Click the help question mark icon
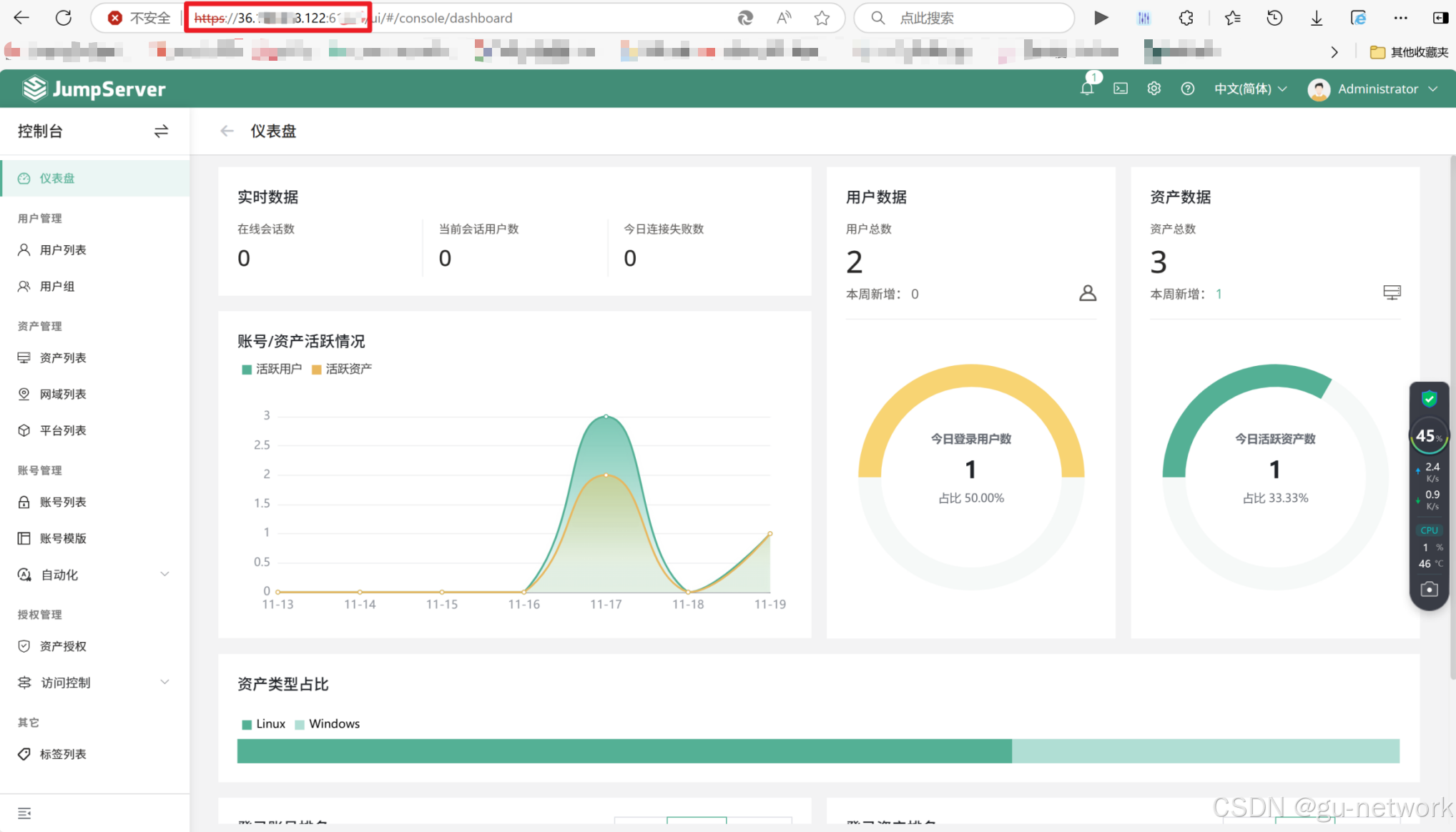This screenshot has height=832, width=1456. tap(1187, 89)
